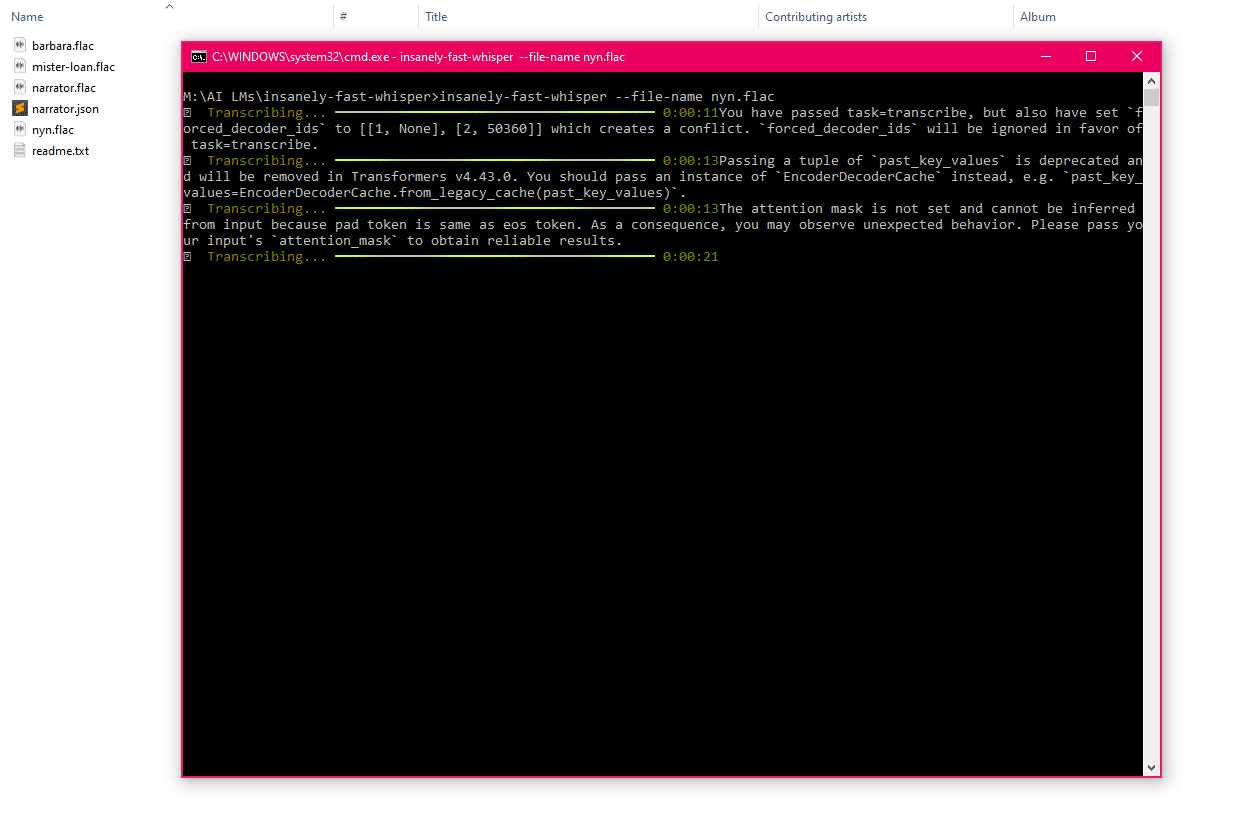Select the mister-loan.flac file name
The height and width of the screenshot is (830, 1234).
[x=73, y=67]
